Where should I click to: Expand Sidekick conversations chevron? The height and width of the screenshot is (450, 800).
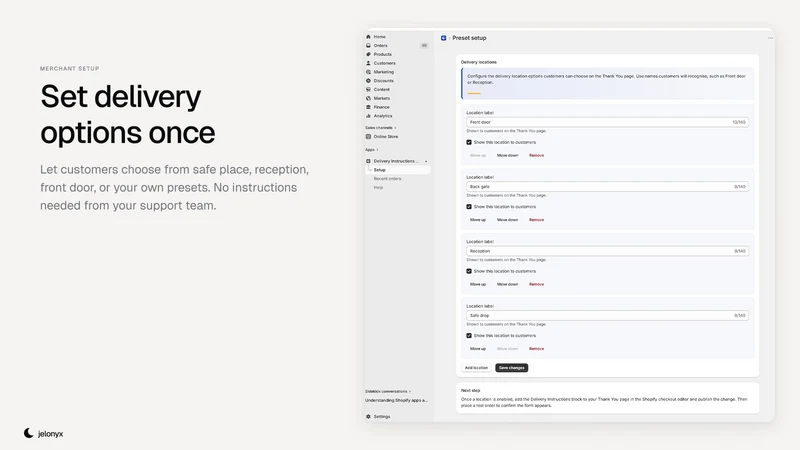click(410, 391)
